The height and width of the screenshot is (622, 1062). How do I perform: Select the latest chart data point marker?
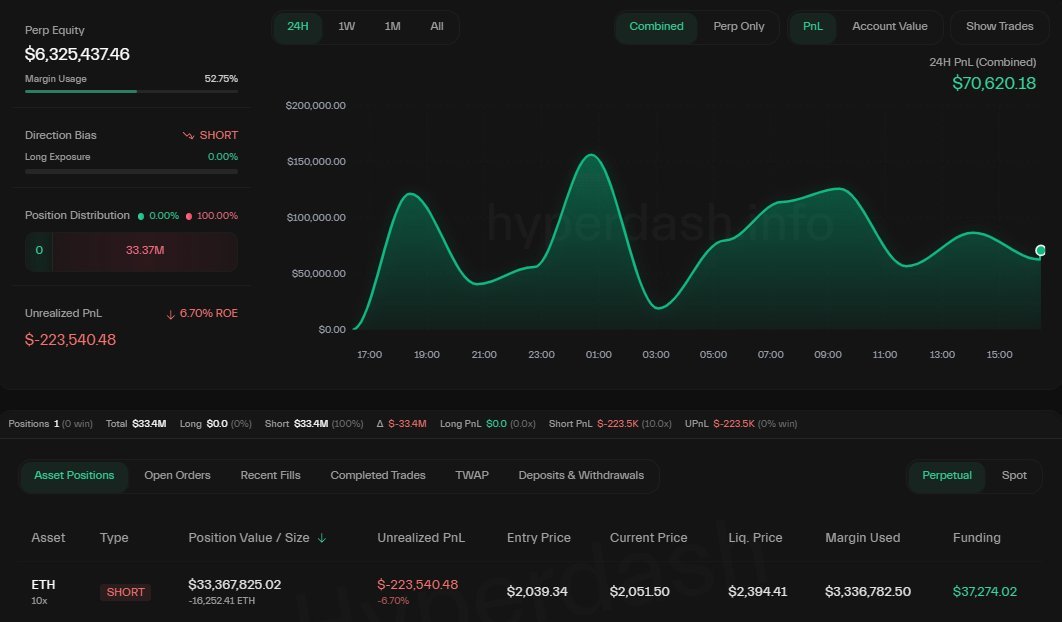point(1040,249)
